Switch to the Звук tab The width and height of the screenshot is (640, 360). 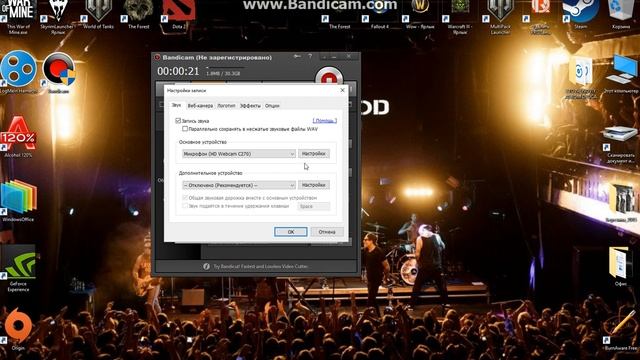(x=176, y=105)
